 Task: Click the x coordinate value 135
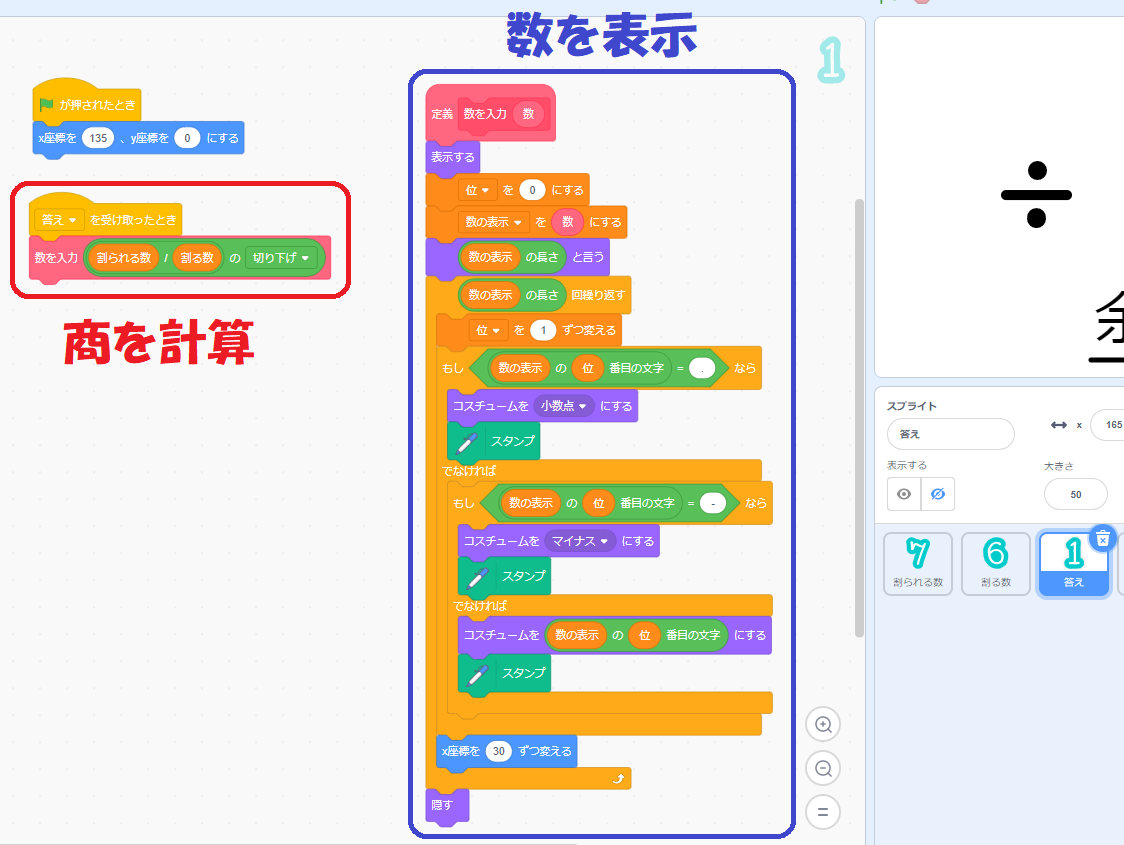pyautogui.click(x=98, y=139)
